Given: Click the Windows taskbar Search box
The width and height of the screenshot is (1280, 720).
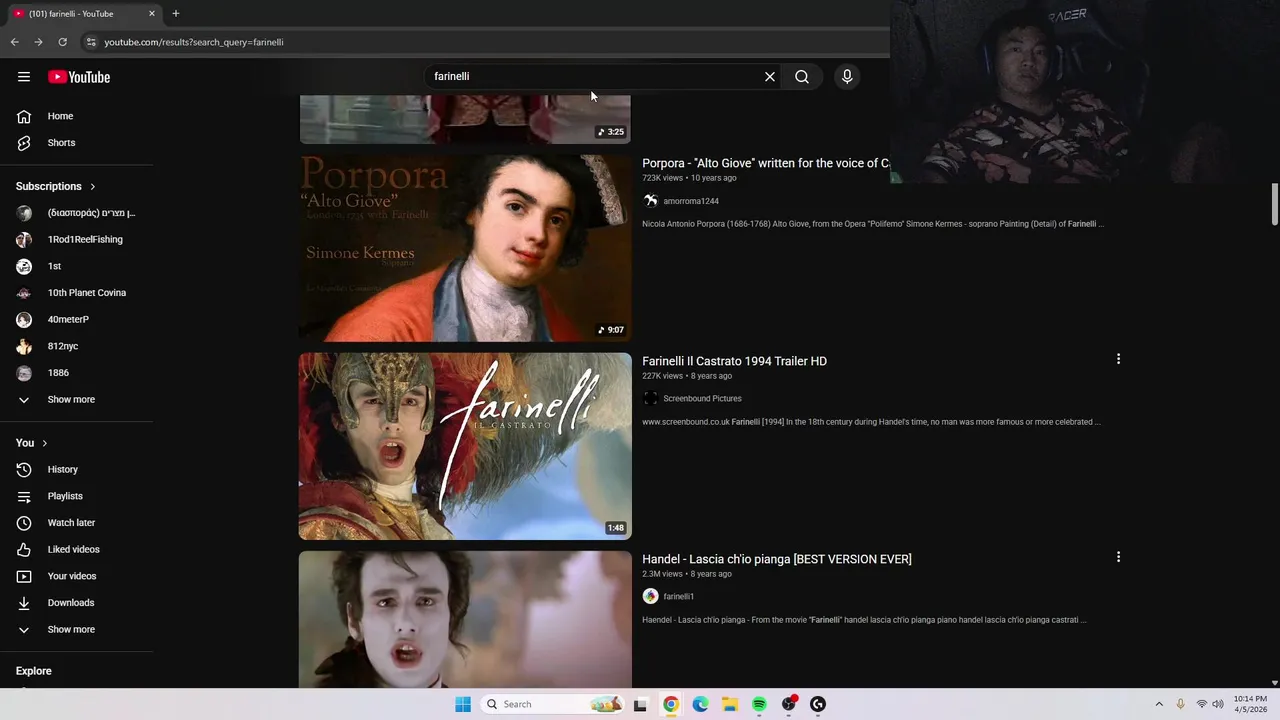Looking at the screenshot, I should [x=553, y=704].
